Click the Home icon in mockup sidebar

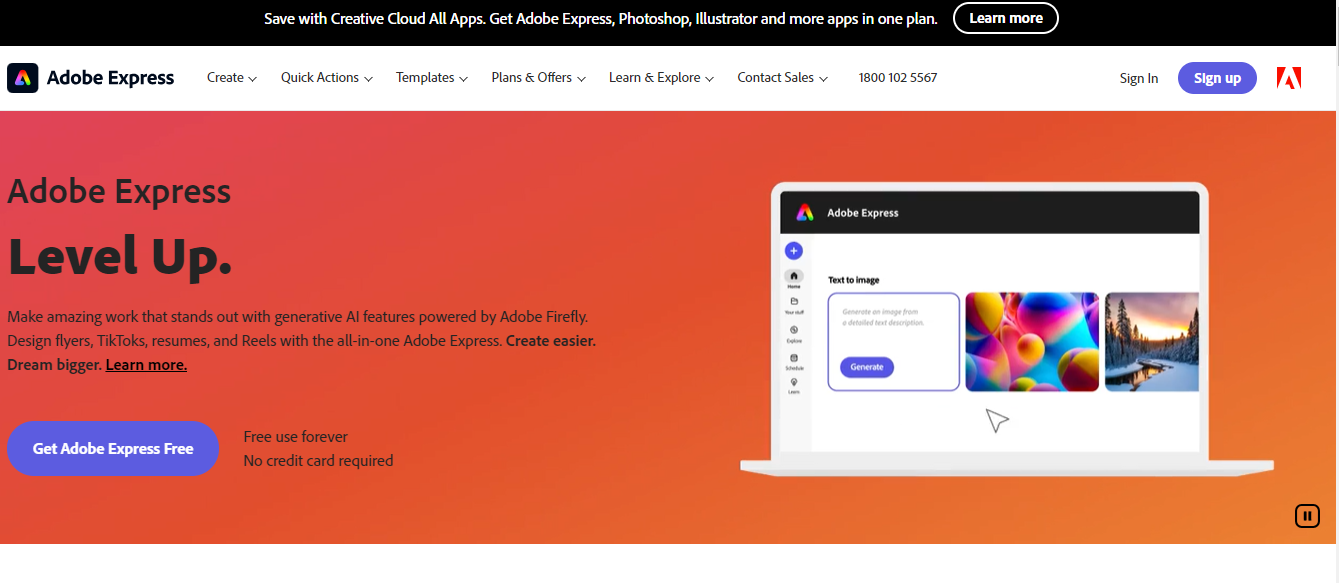pyautogui.click(x=794, y=276)
